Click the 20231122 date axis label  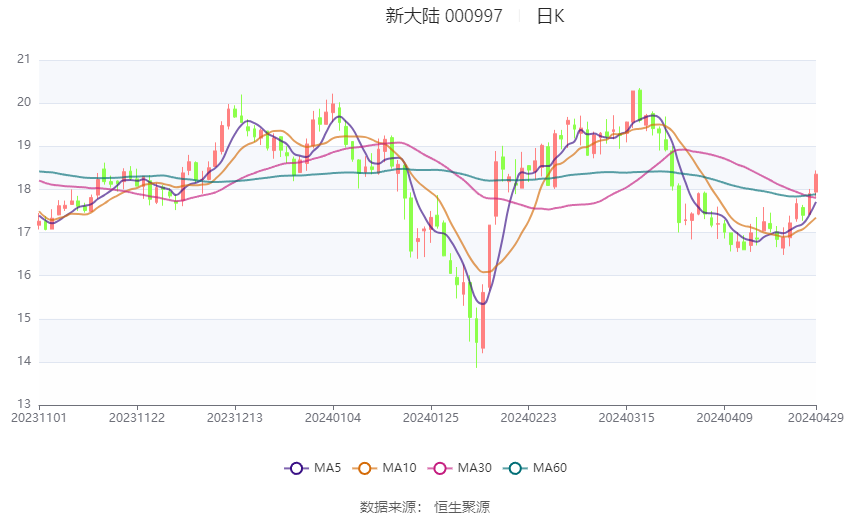coord(137,418)
